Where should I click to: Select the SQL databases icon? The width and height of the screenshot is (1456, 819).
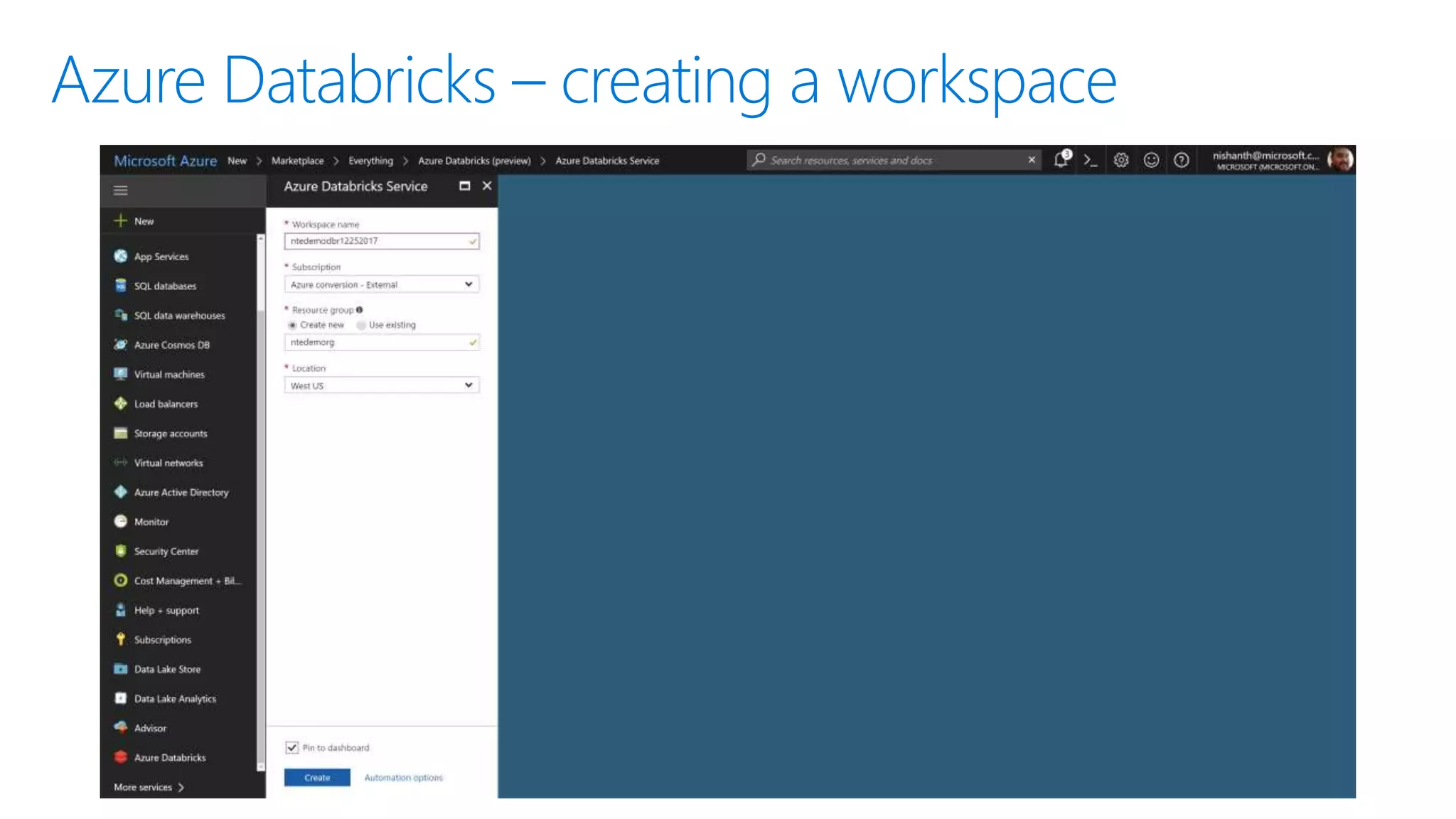121,285
